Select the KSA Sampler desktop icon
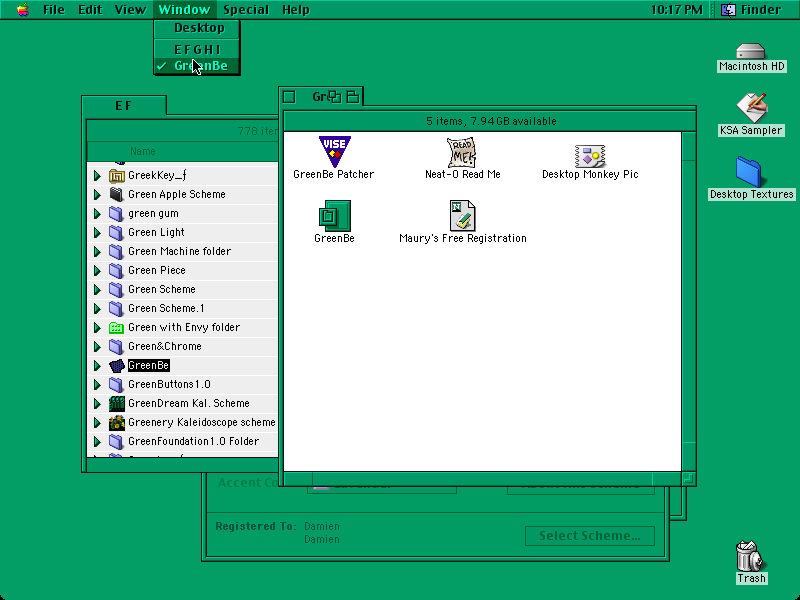Viewport: 800px width, 600px height. coord(752,108)
